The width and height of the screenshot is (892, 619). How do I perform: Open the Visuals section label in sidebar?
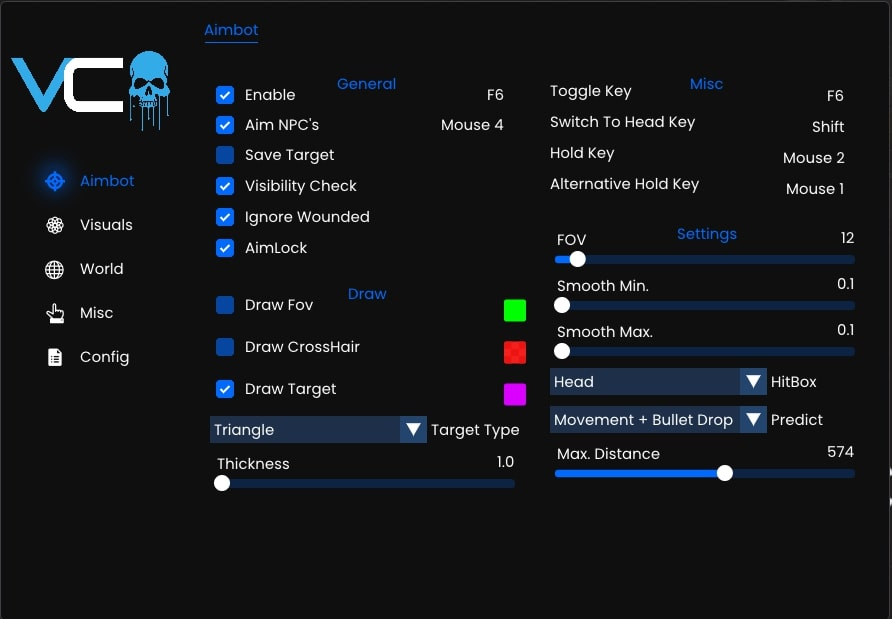pyautogui.click(x=106, y=225)
